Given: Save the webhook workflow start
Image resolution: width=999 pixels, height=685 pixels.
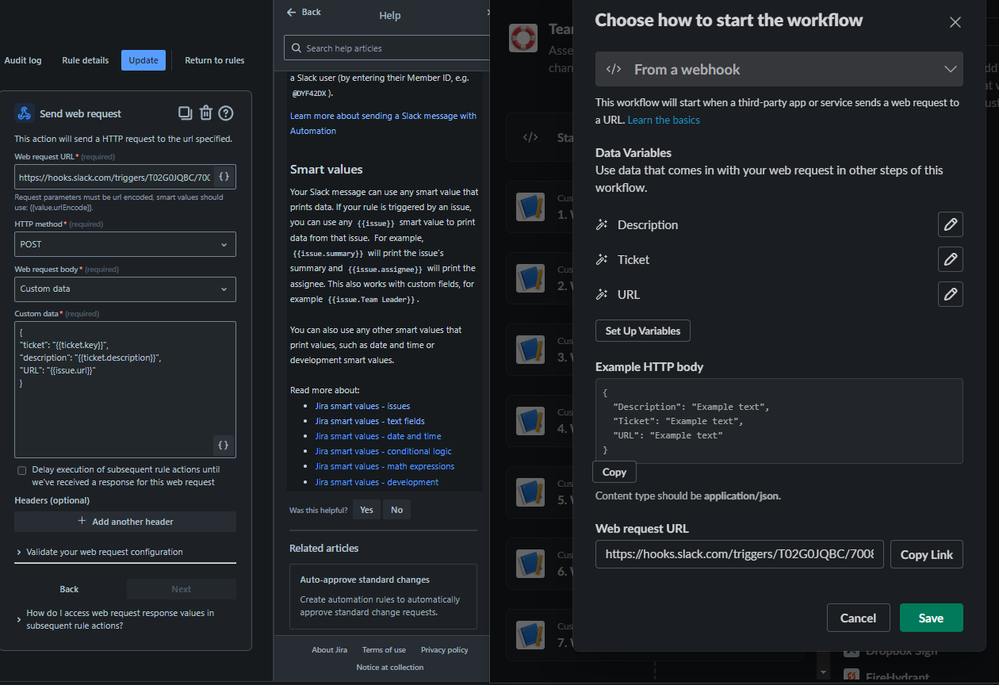Looking at the screenshot, I should coord(931,617).
